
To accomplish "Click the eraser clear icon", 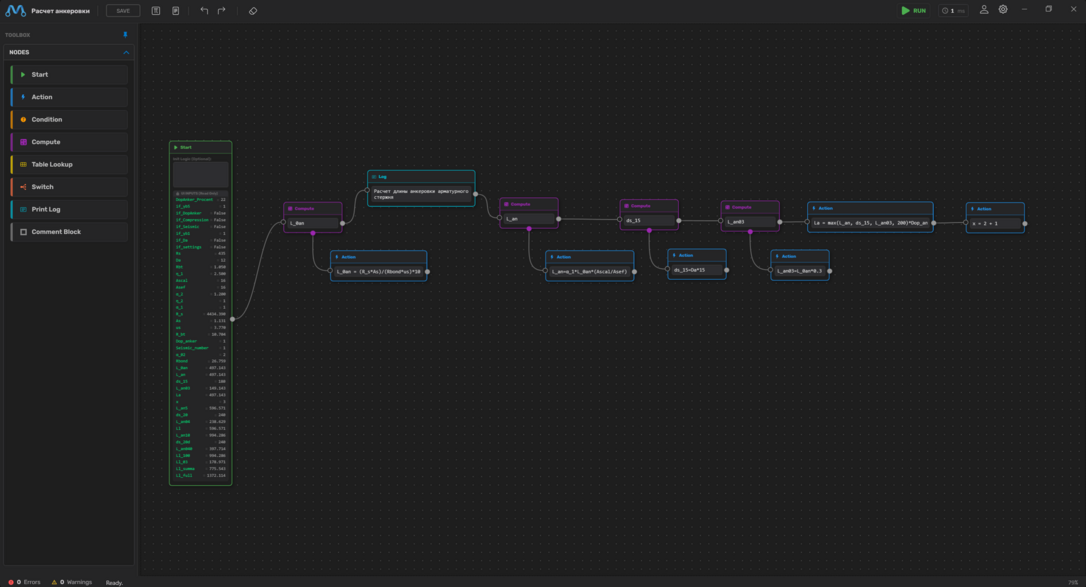I will (253, 11).
